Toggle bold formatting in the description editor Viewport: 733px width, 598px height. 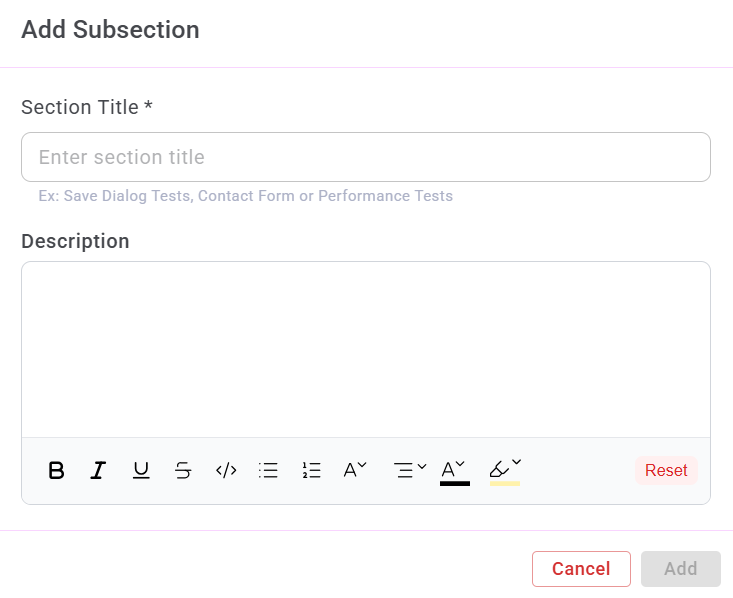(x=57, y=470)
